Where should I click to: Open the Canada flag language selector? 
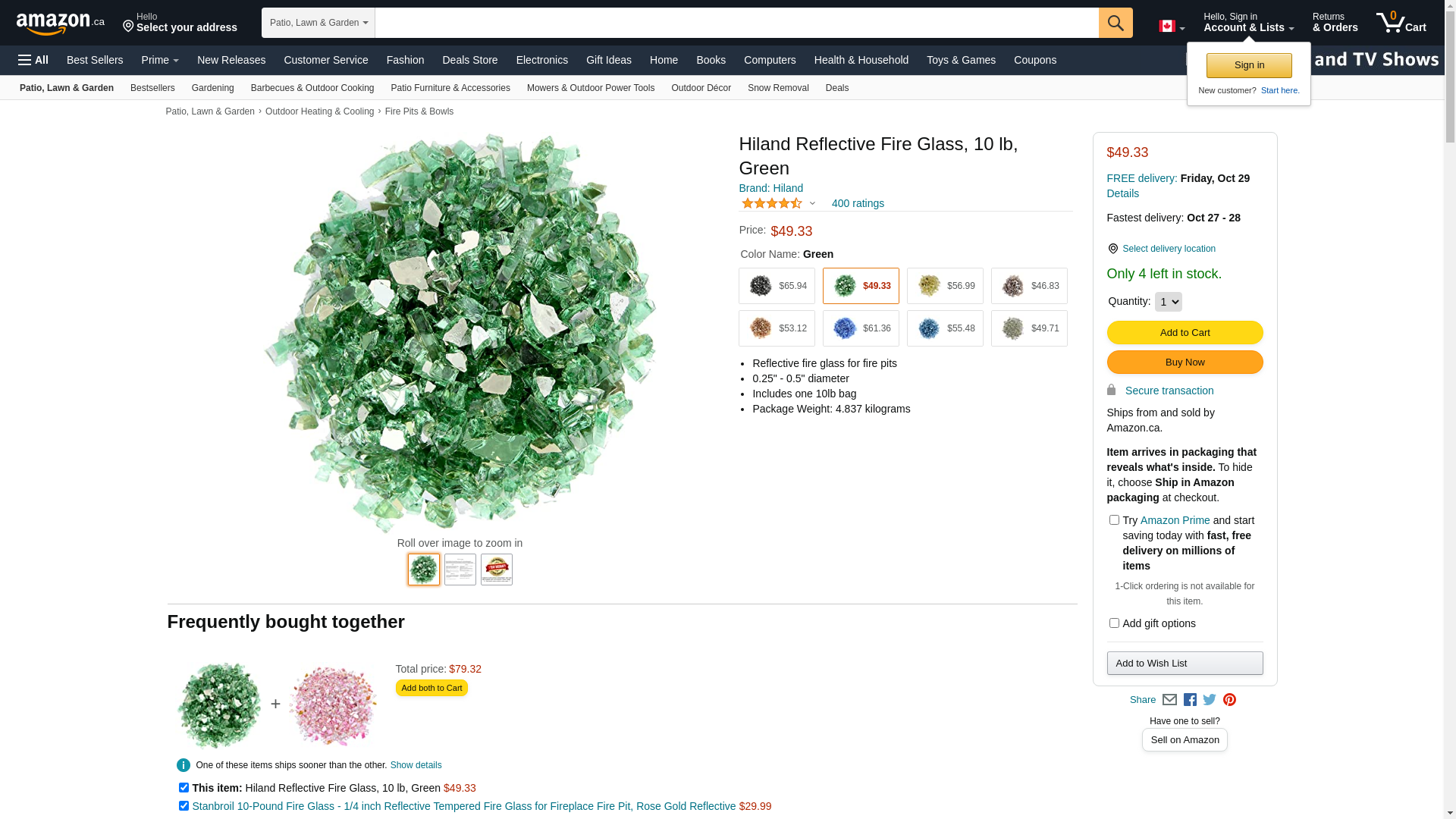tap(1171, 27)
